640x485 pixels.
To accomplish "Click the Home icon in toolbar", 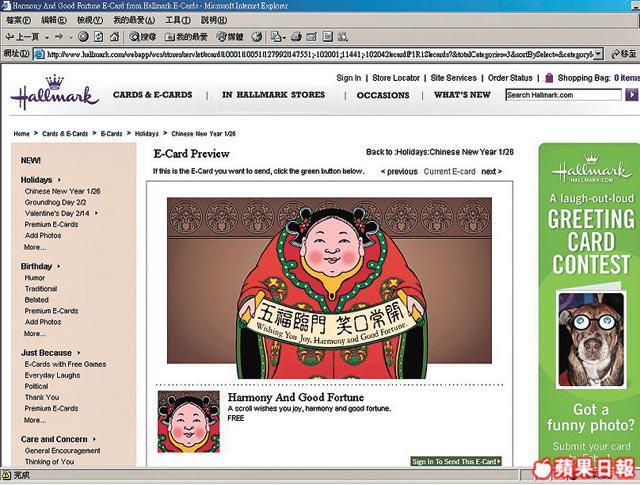I will pyautogui.click(x=115, y=37).
